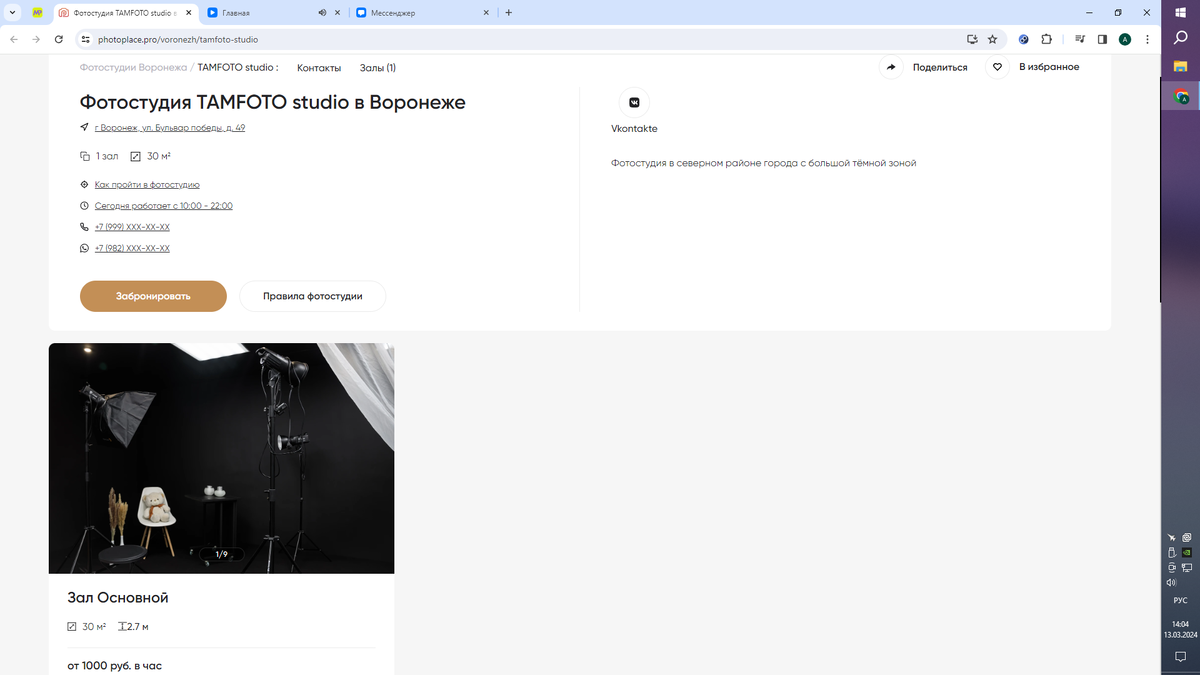Close the Главная tab
This screenshot has height=675, width=1200.
[337, 13]
